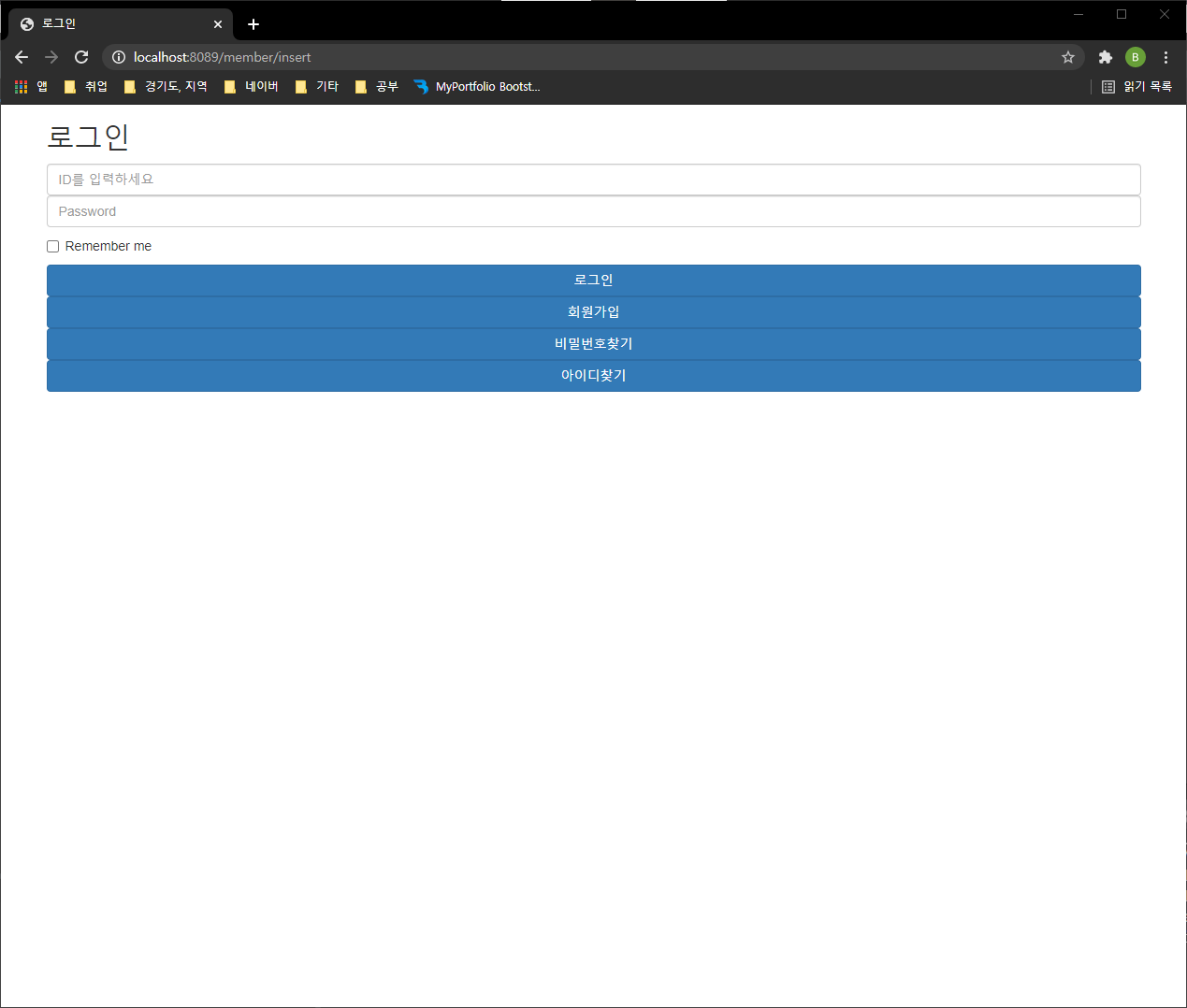Click the back navigation arrow

point(21,57)
